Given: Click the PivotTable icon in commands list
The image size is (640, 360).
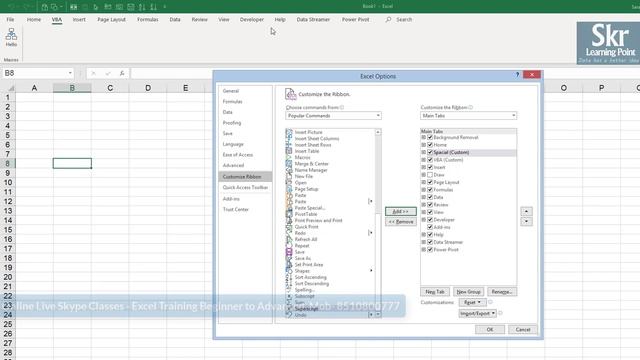Looking at the screenshot, I should [x=289, y=214].
